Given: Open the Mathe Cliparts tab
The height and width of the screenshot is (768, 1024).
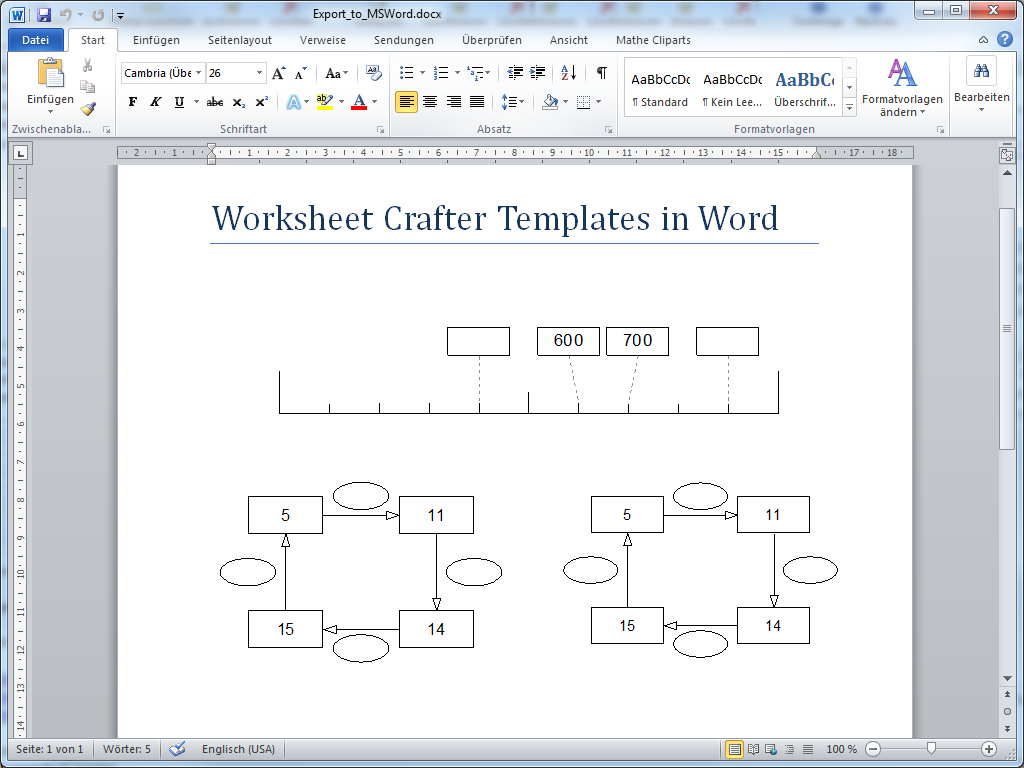Looking at the screenshot, I should 653,40.
